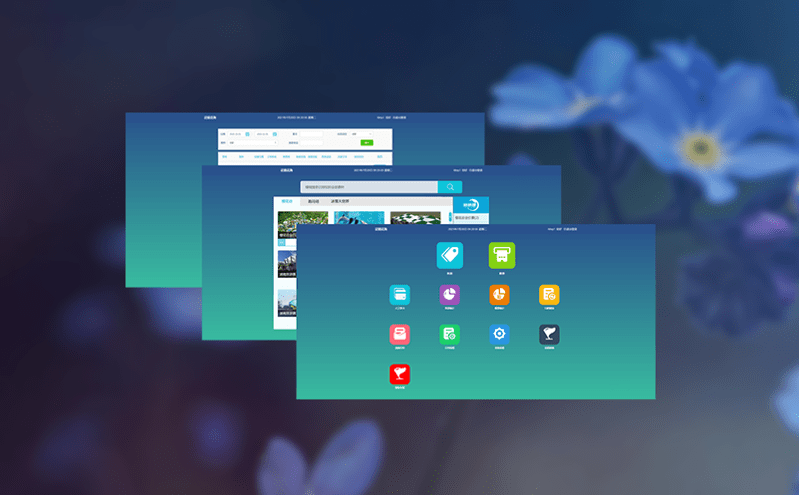Open the green ticket printer icon
The image size is (799, 495).
point(501,255)
